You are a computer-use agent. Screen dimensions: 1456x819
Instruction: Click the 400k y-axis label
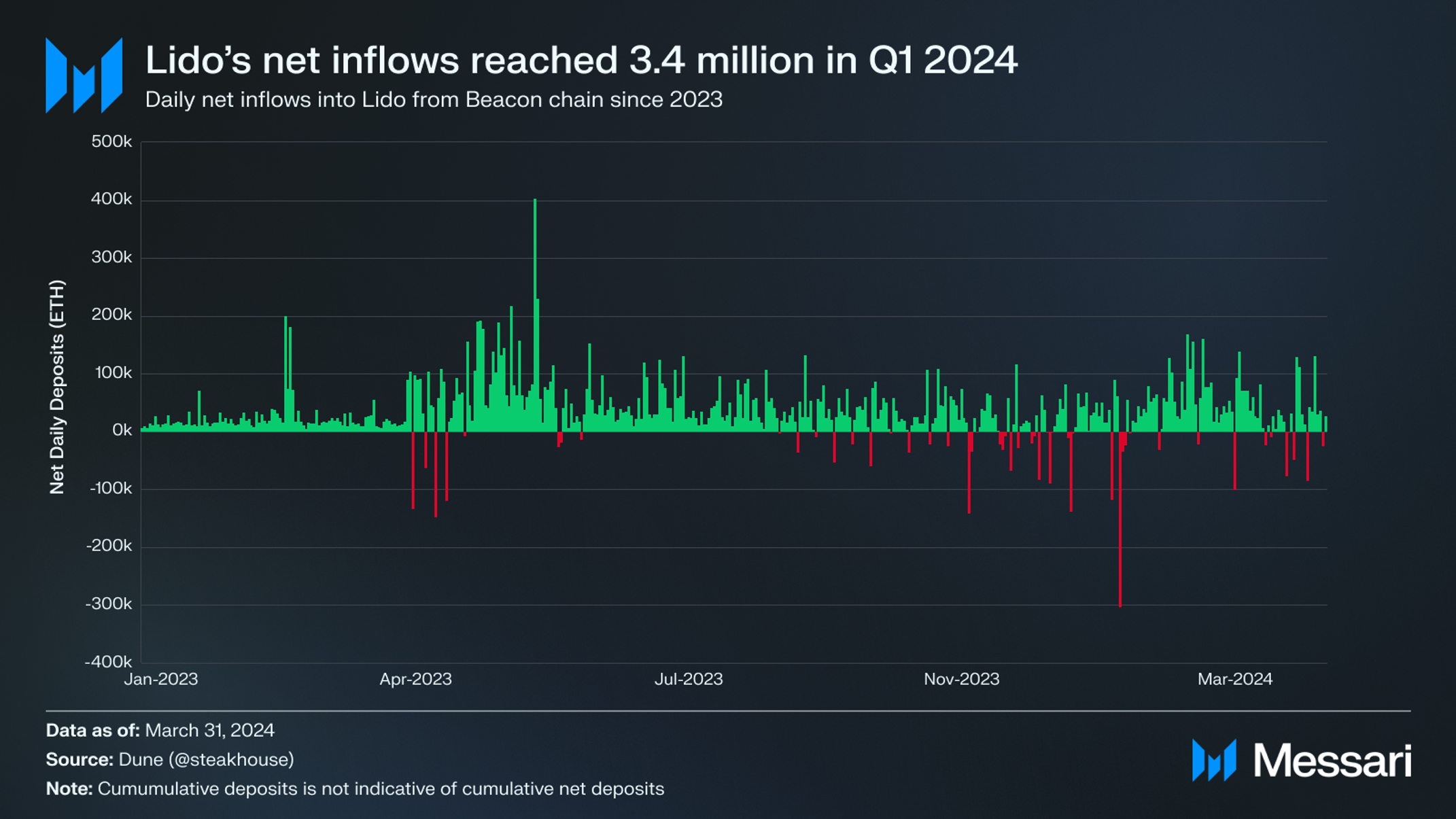[111, 199]
